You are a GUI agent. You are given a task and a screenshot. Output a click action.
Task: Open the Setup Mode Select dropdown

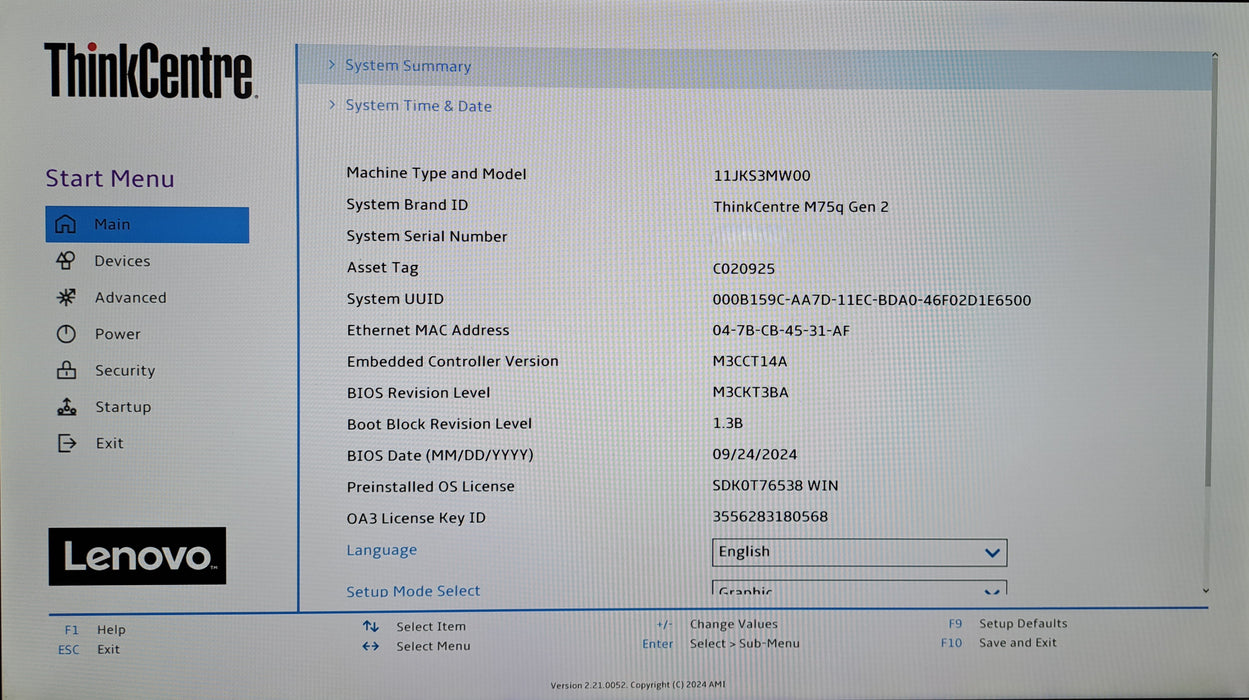859,589
